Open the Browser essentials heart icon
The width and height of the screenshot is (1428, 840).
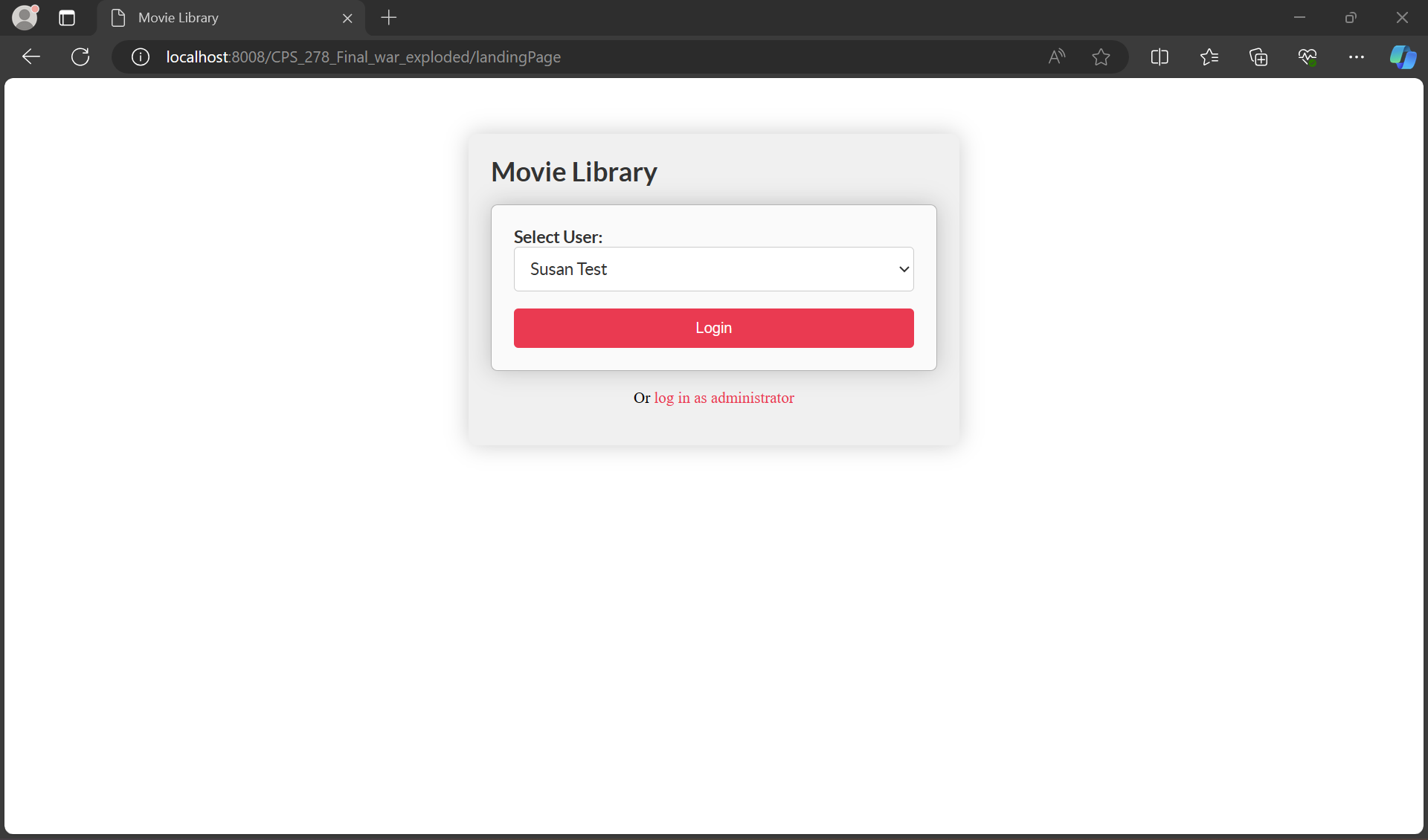[1307, 56]
